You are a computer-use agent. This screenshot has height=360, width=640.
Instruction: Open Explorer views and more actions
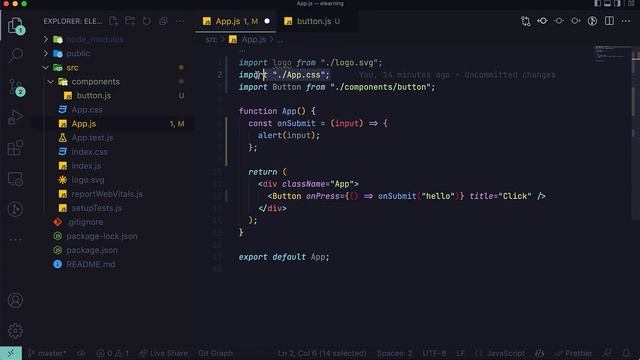pos(180,21)
